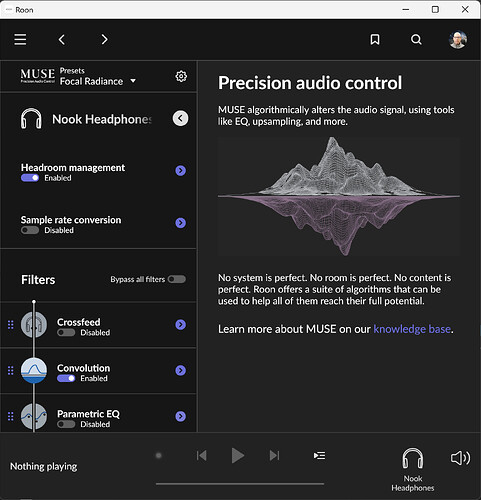Viewport: 481px width, 500px height.
Task: Skip to next track
Action: click(274, 455)
